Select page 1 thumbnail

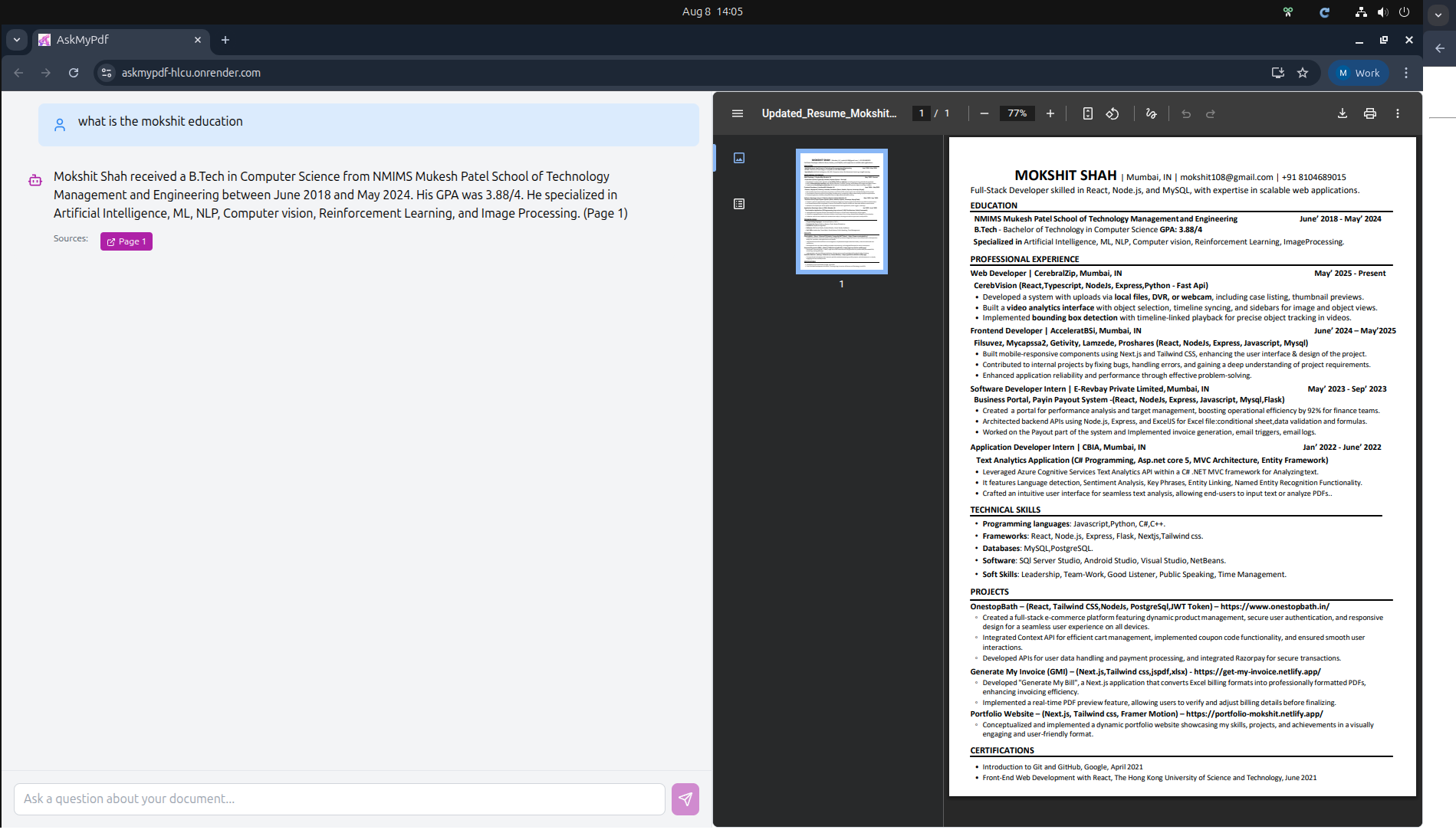(x=842, y=212)
